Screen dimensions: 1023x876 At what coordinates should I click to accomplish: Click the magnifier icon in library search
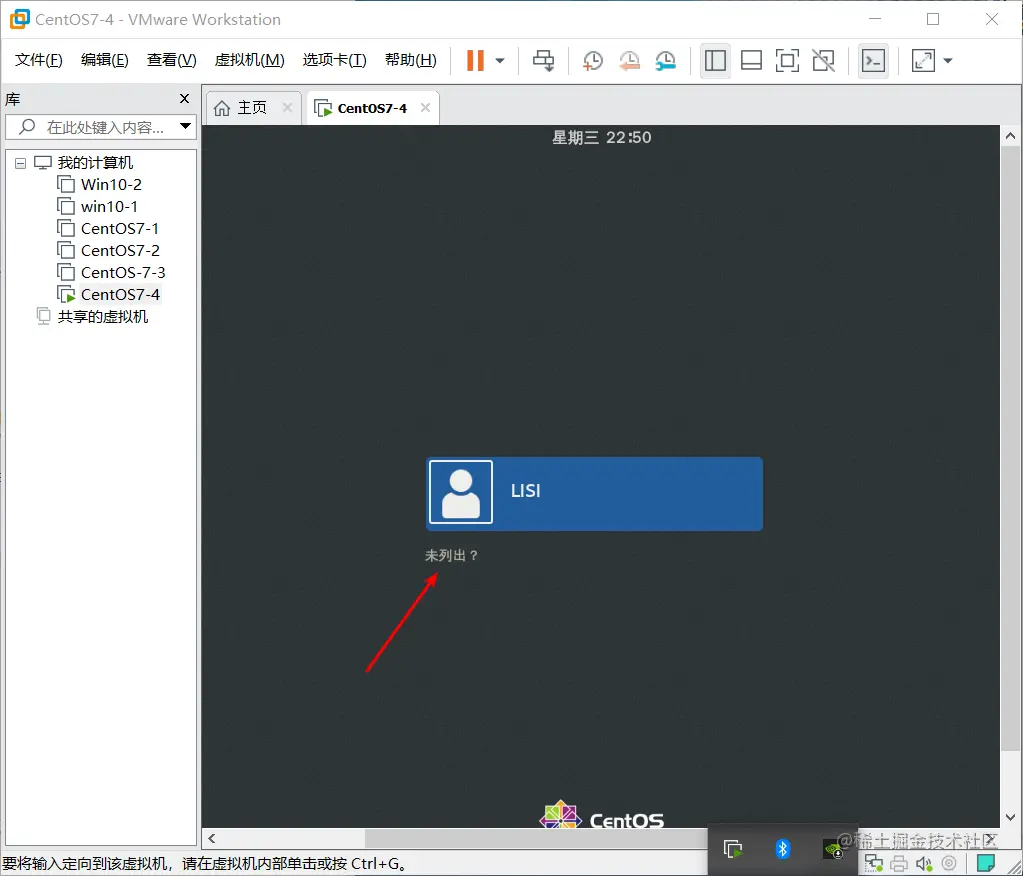[x=27, y=127]
